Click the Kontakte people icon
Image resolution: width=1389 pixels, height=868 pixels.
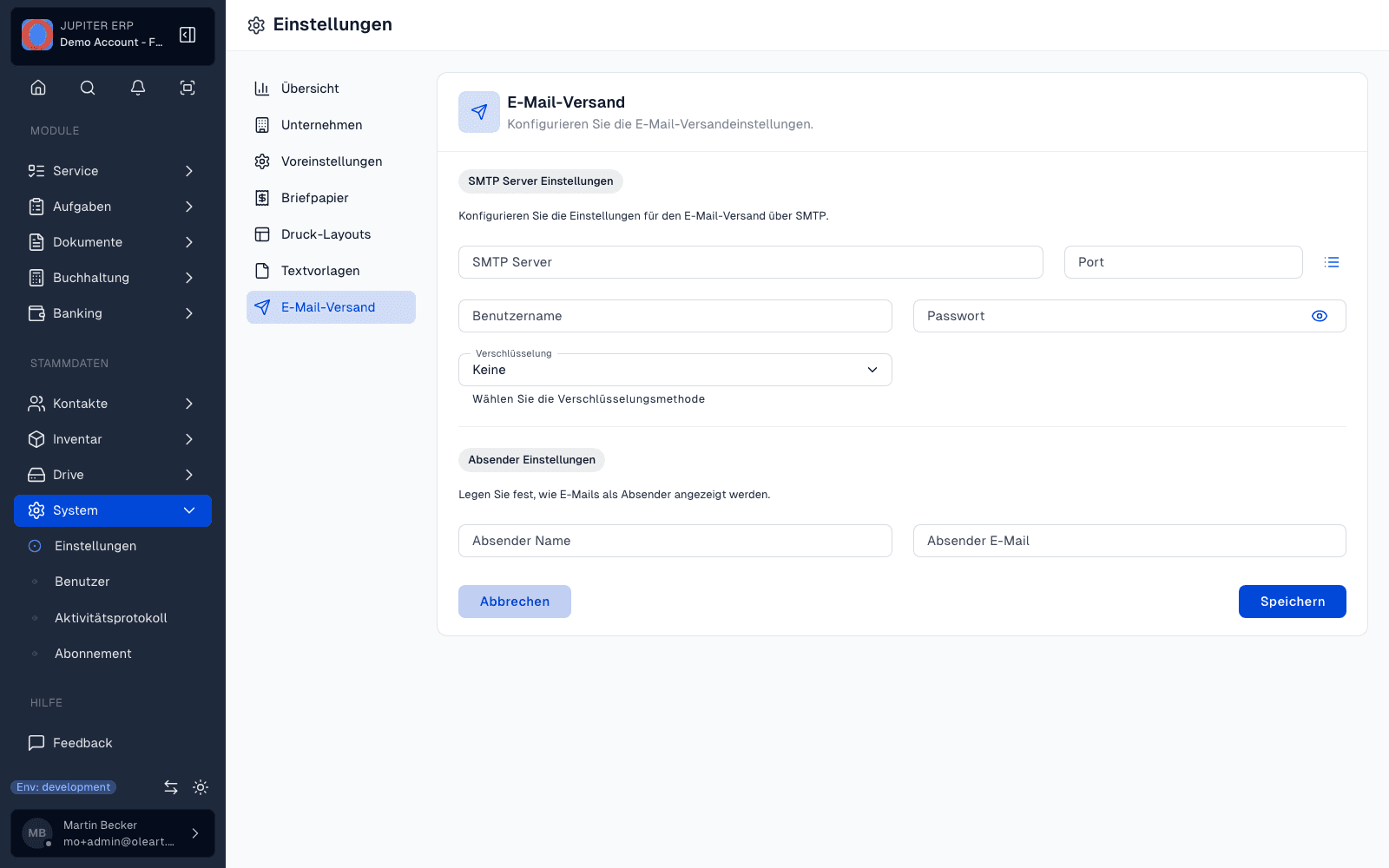pyautogui.click(x=36, y=404)
